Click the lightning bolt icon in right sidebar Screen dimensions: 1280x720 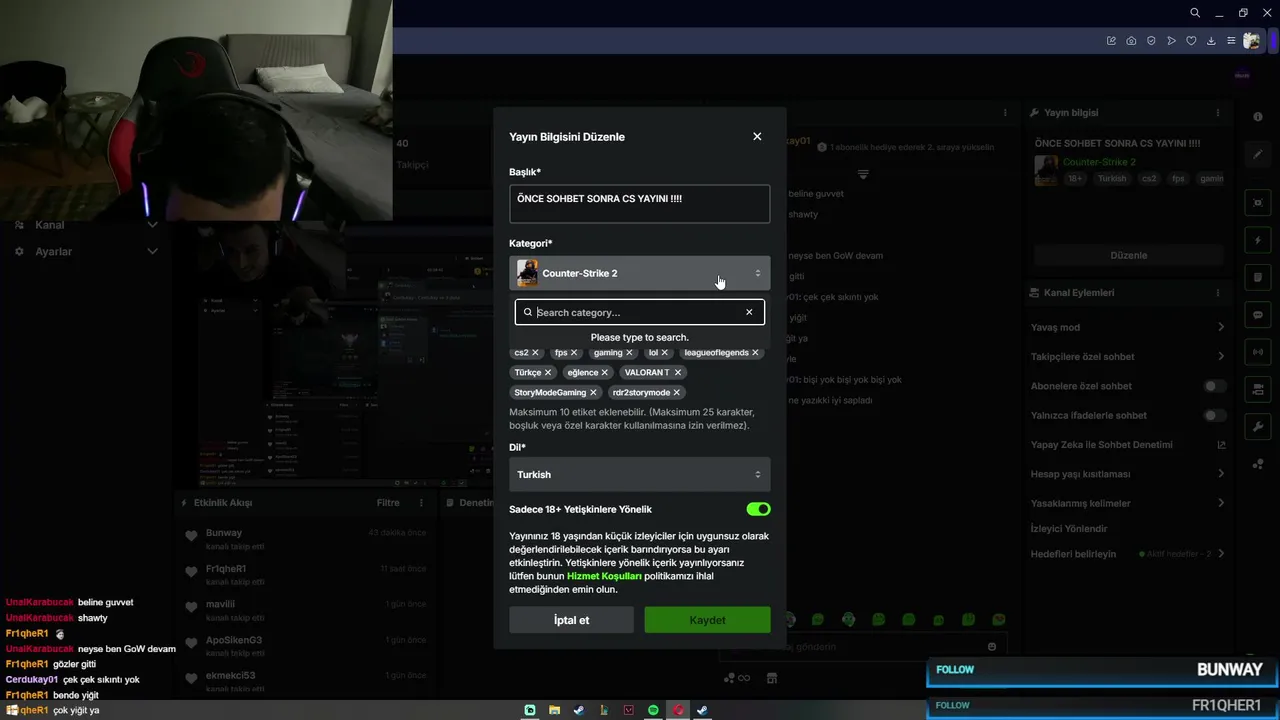[x=1258, y=241]
